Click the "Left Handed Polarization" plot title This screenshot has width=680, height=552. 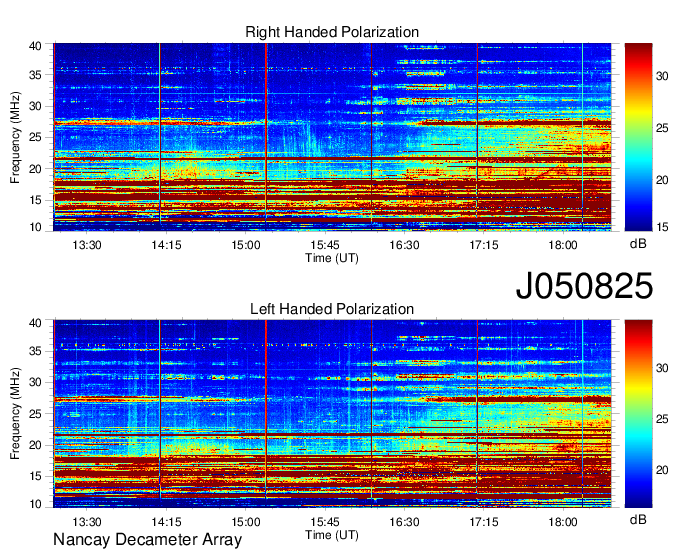pyautogui.click(x=332, y=309)
